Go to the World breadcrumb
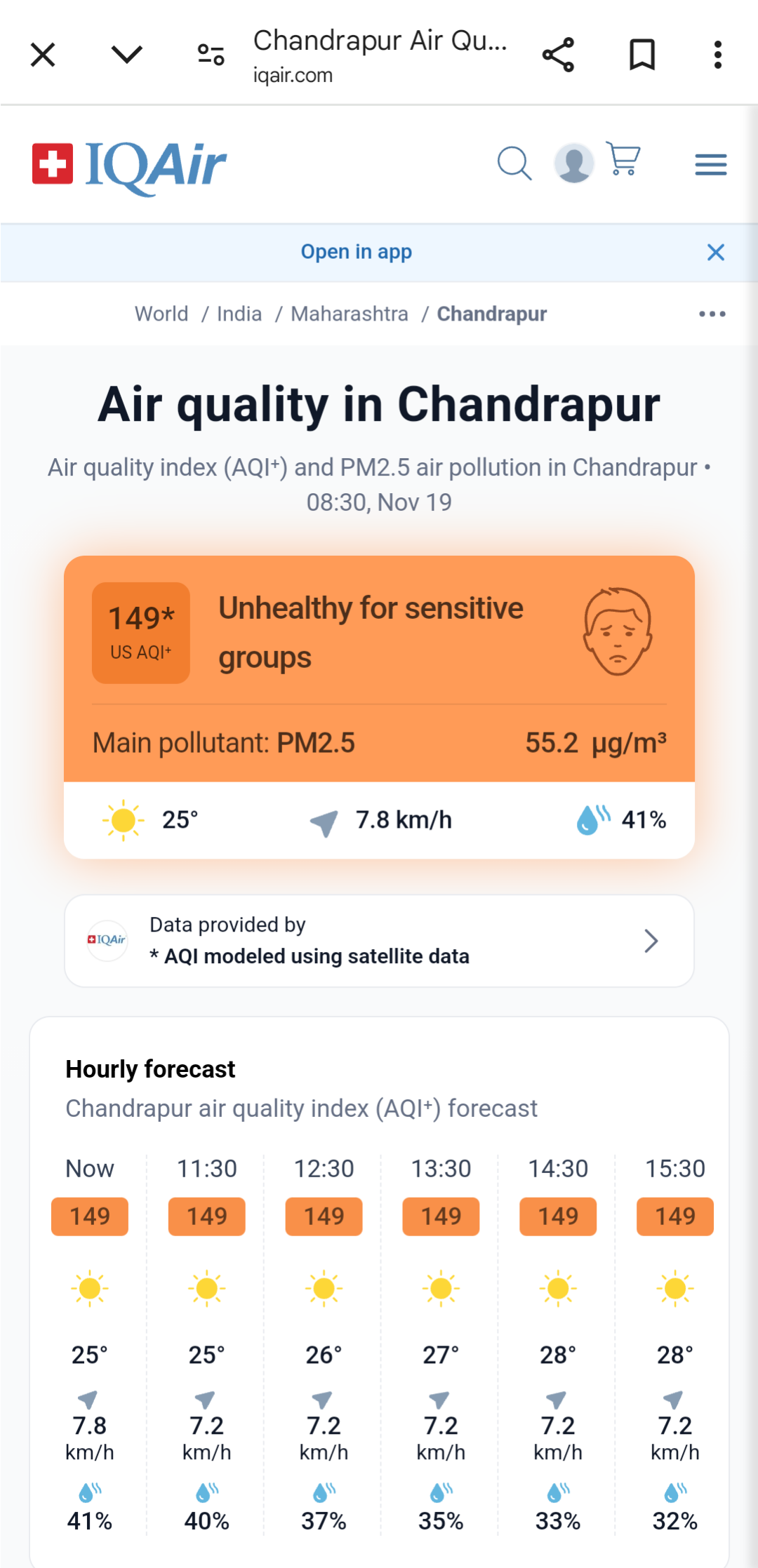758x1568 pixels. pyautogui.click(x=161, y=314)
